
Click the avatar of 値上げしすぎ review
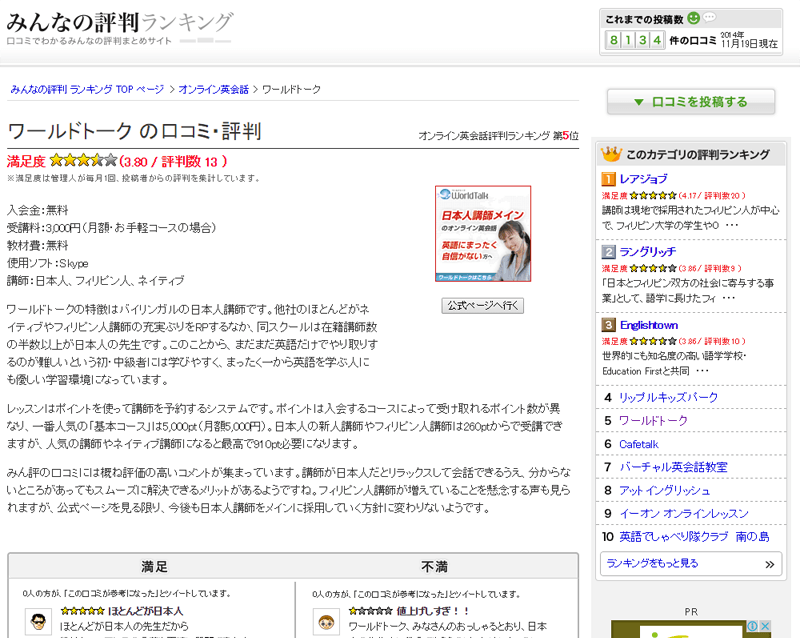(x=327, y=622)
